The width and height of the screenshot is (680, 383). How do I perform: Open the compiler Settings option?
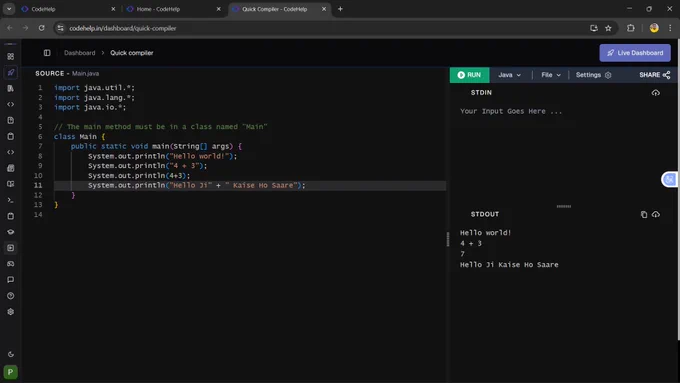click(593, 75)
